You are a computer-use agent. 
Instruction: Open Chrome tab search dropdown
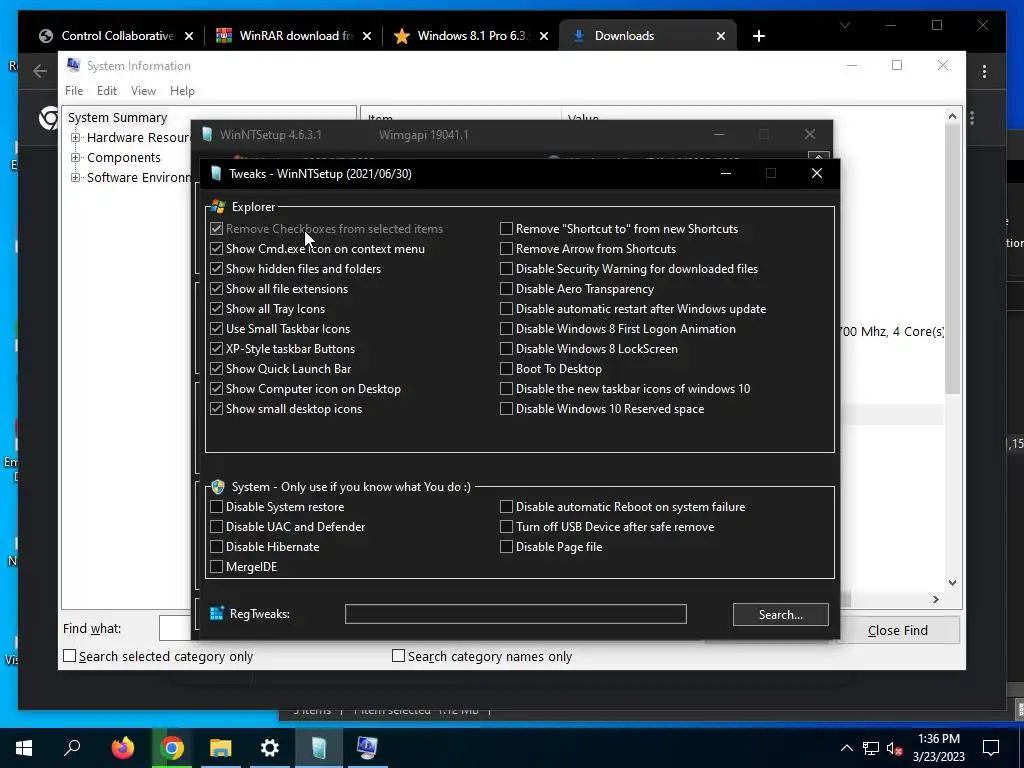tap(845, 25)
